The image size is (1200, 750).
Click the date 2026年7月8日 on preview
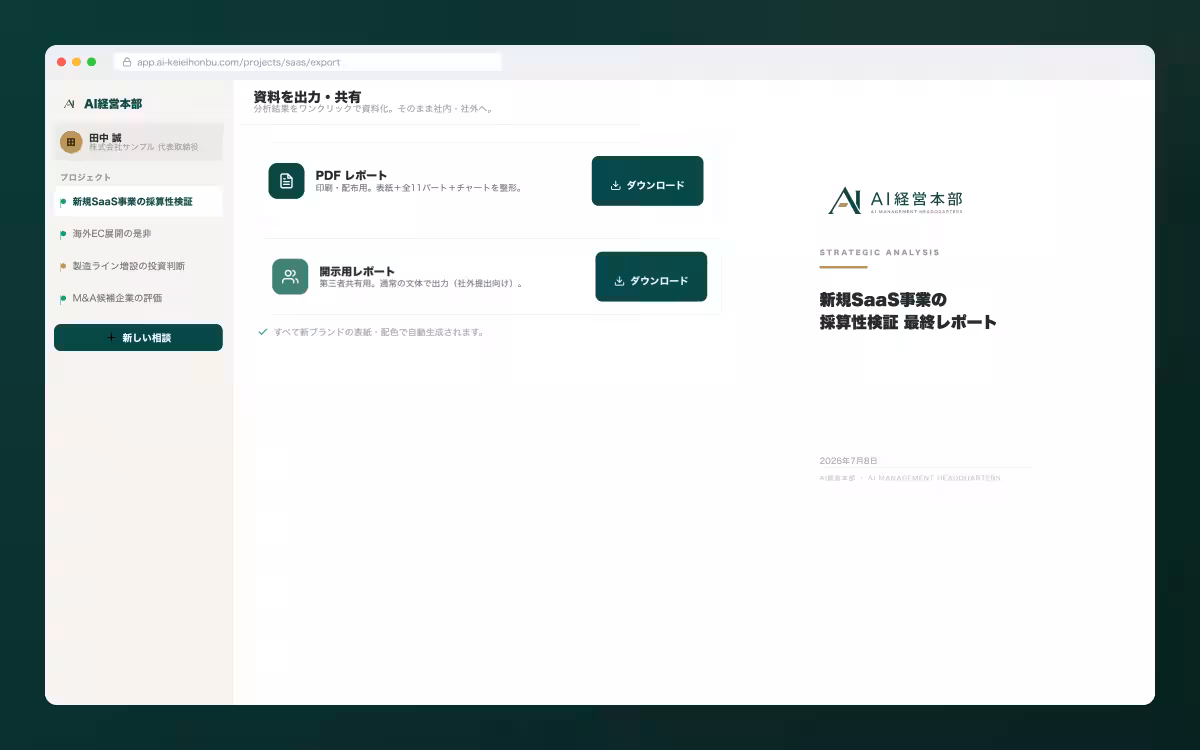click(848, 461)
